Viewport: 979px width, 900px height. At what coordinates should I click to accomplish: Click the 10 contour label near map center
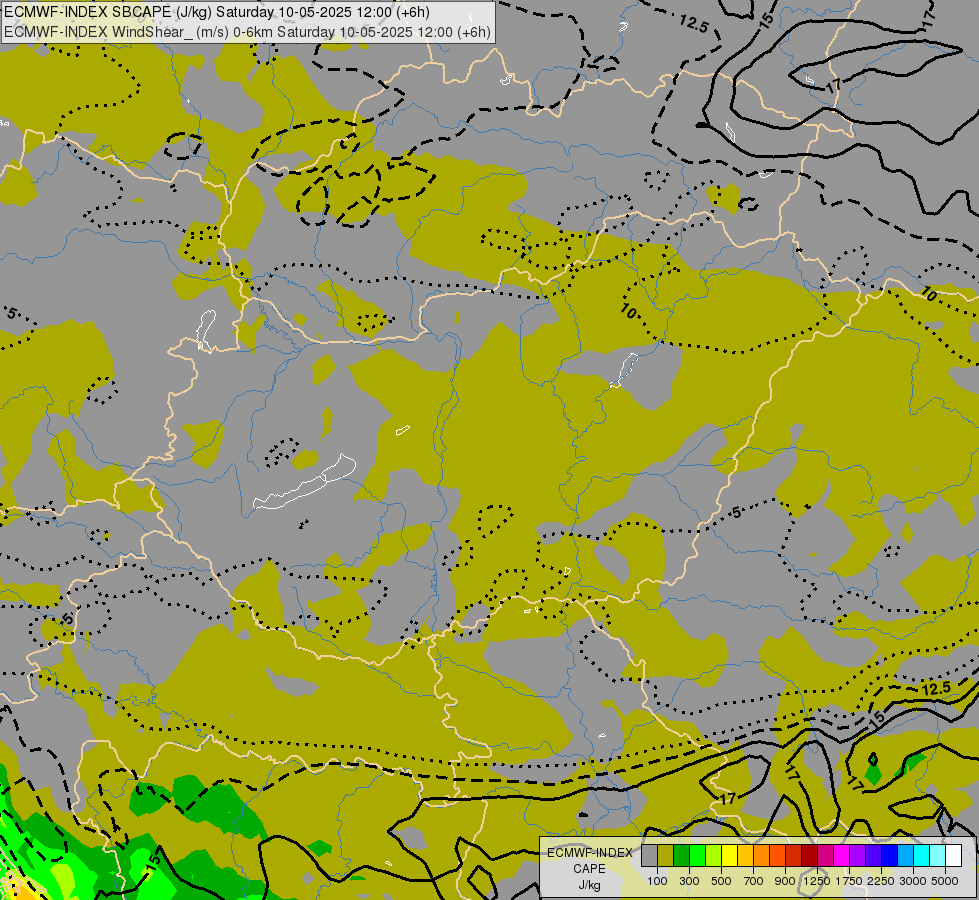629,310
